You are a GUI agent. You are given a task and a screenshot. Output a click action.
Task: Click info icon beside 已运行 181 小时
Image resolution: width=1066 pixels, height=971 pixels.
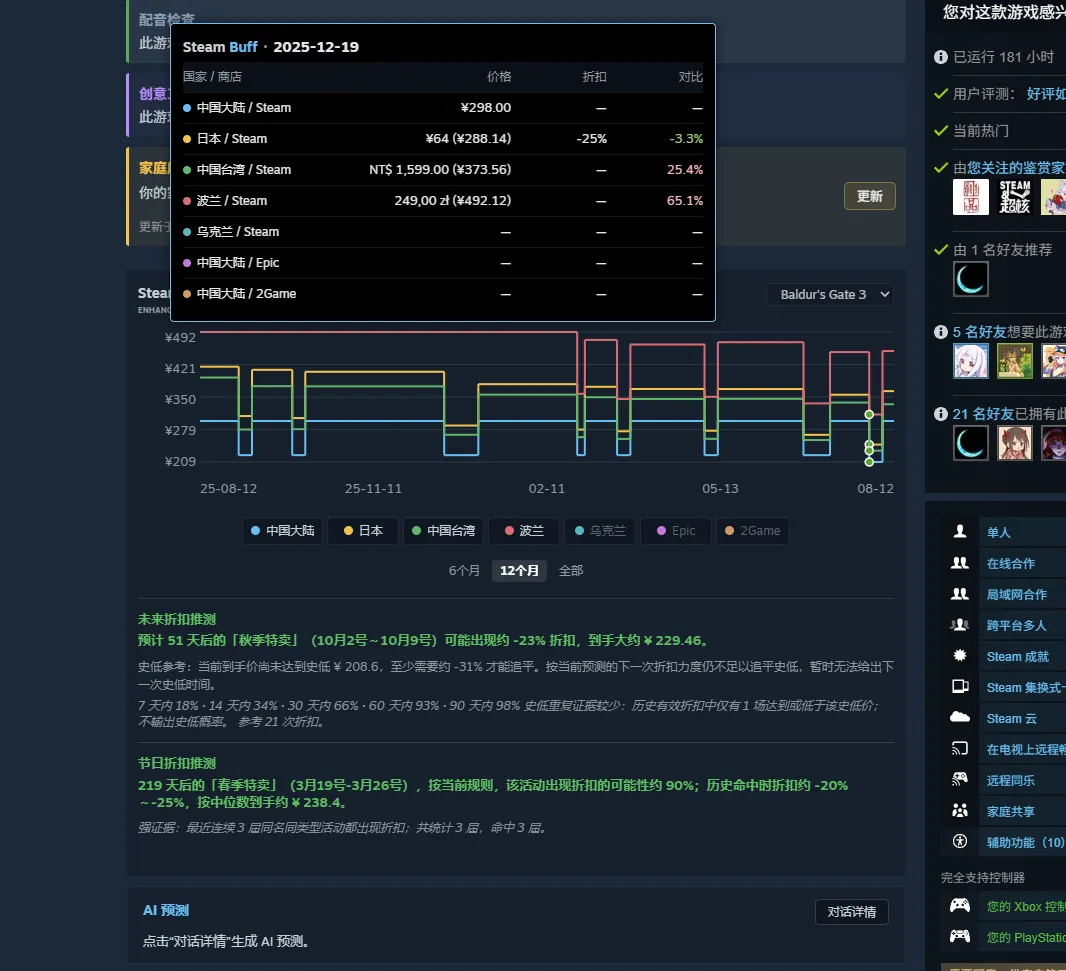(940, 57)
